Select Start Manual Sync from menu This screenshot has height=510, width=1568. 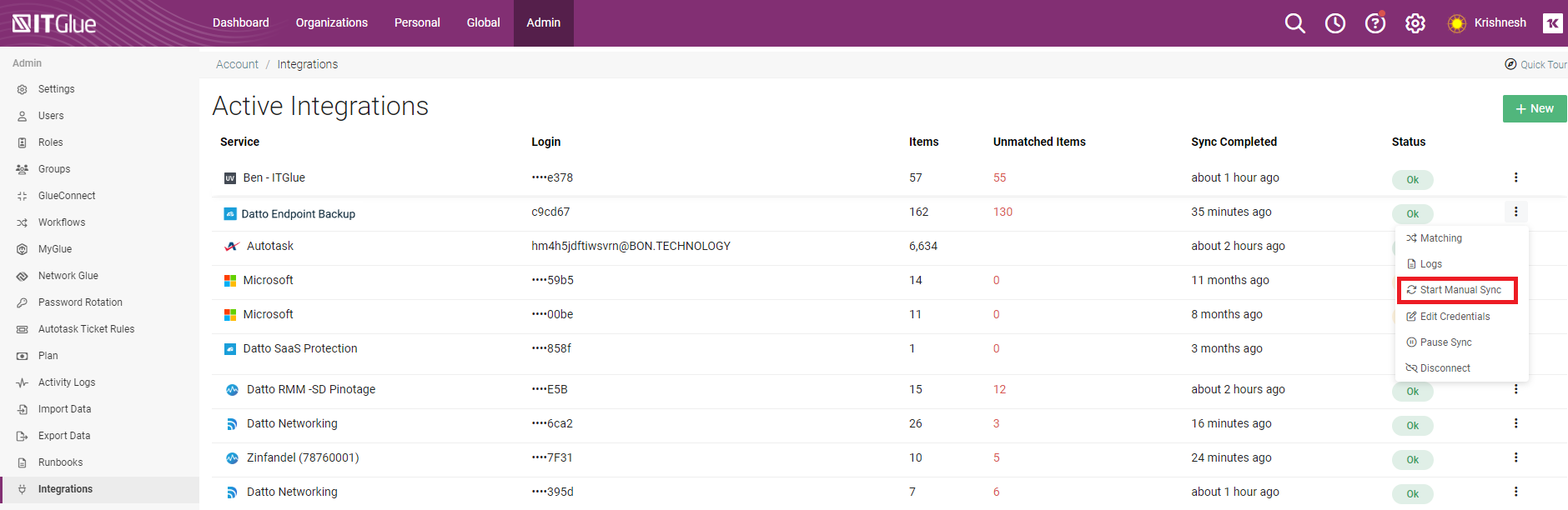tap(1460, 290)
